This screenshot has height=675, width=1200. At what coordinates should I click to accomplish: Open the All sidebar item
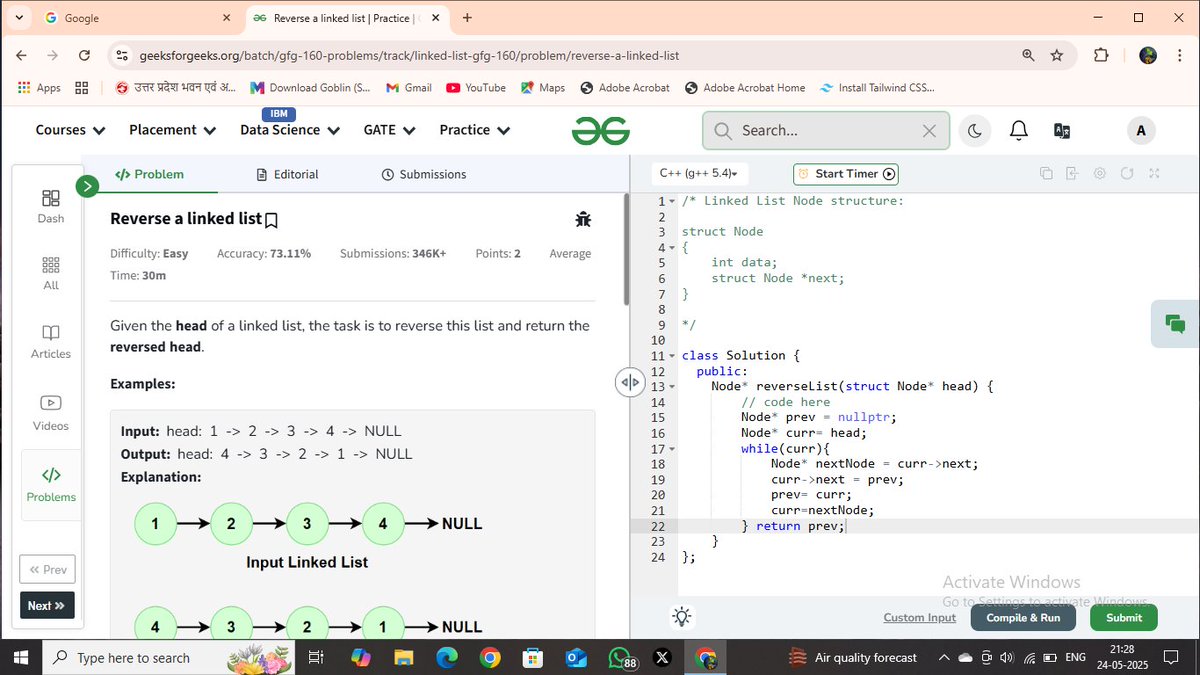click(x=50, y=273)
